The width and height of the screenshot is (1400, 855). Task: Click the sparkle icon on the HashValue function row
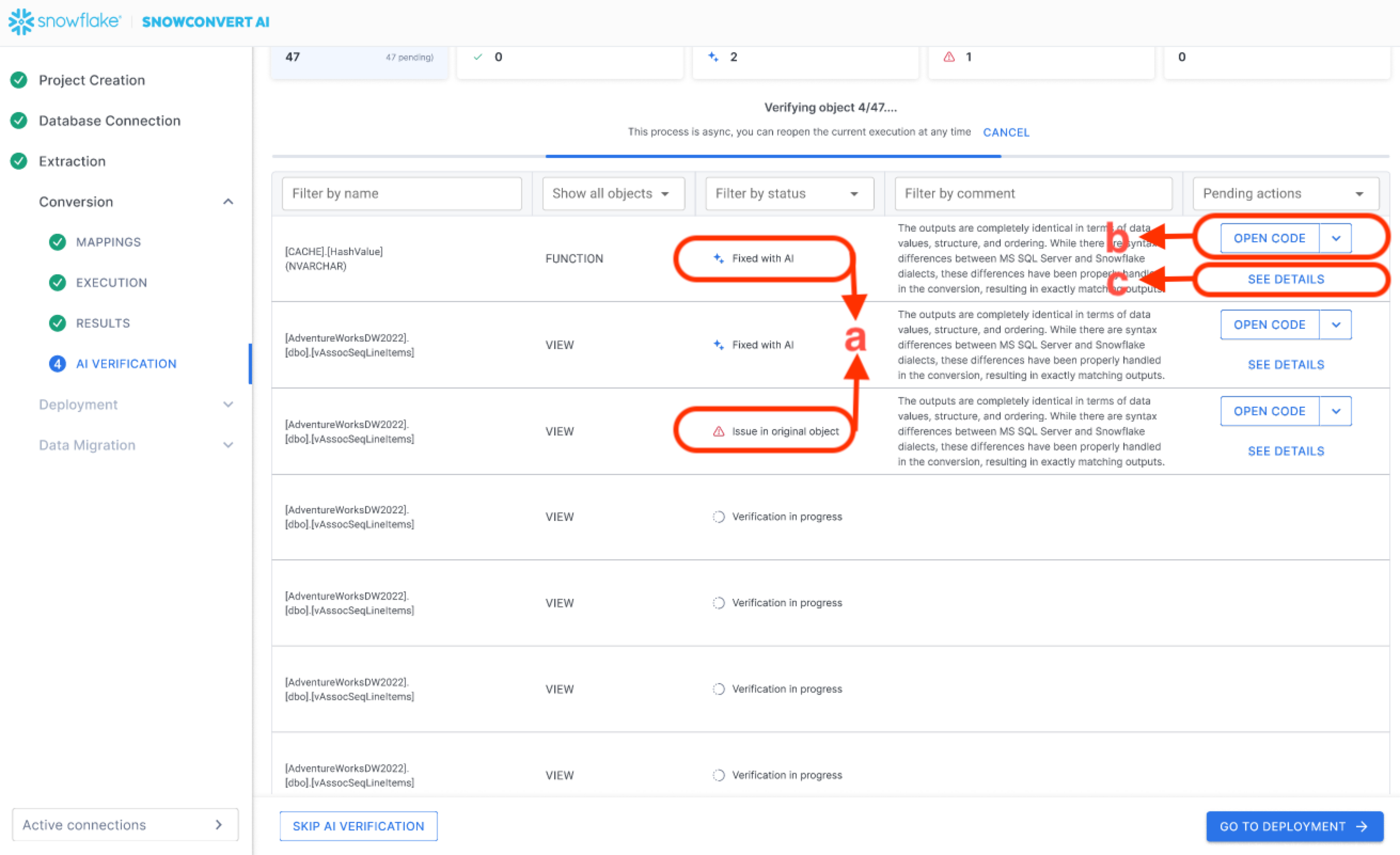point(718,258)
